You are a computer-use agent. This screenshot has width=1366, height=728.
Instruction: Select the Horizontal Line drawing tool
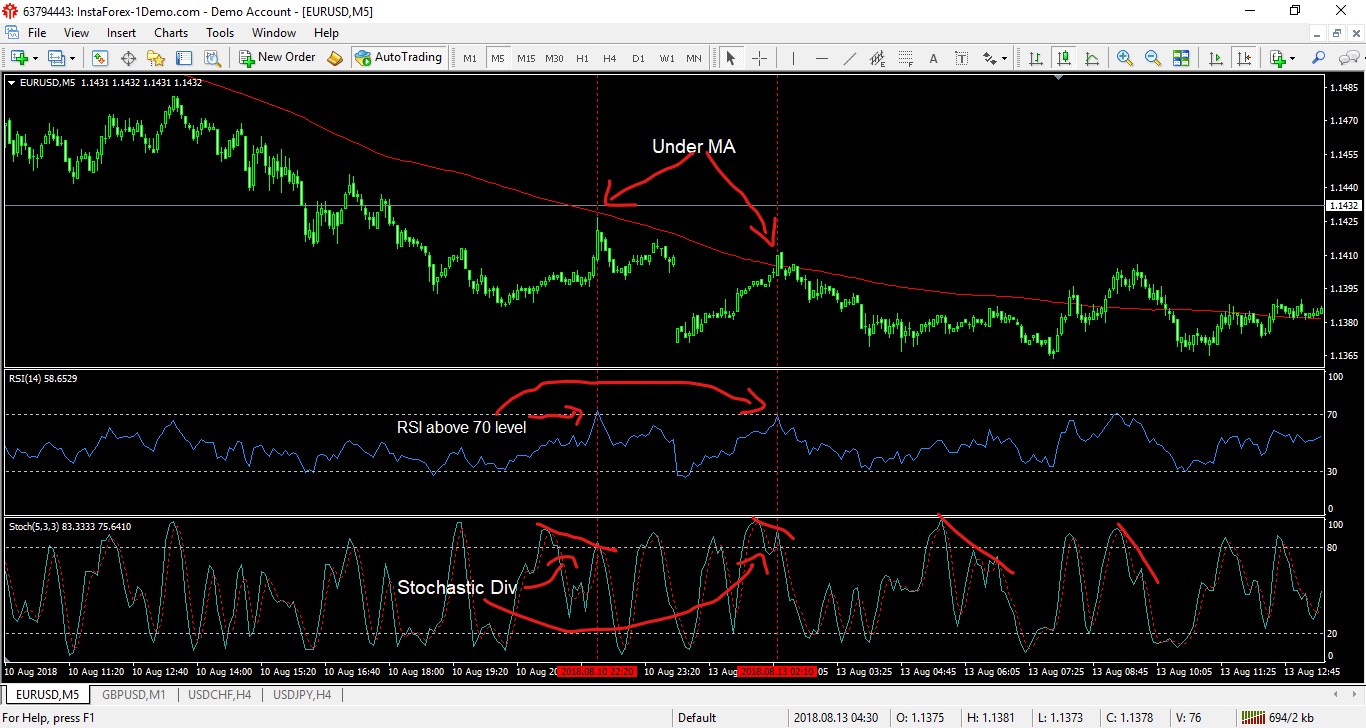point(822,58)
